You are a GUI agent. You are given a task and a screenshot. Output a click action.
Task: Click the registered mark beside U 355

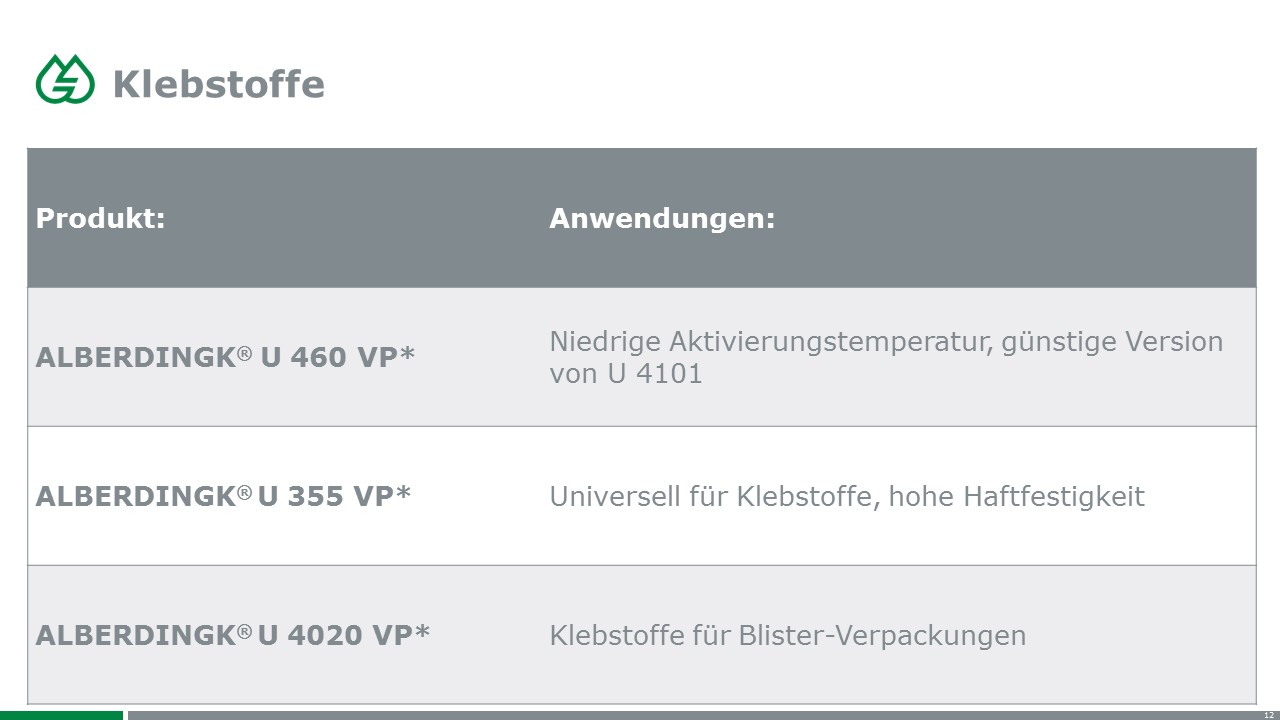(x=245, y=491)
